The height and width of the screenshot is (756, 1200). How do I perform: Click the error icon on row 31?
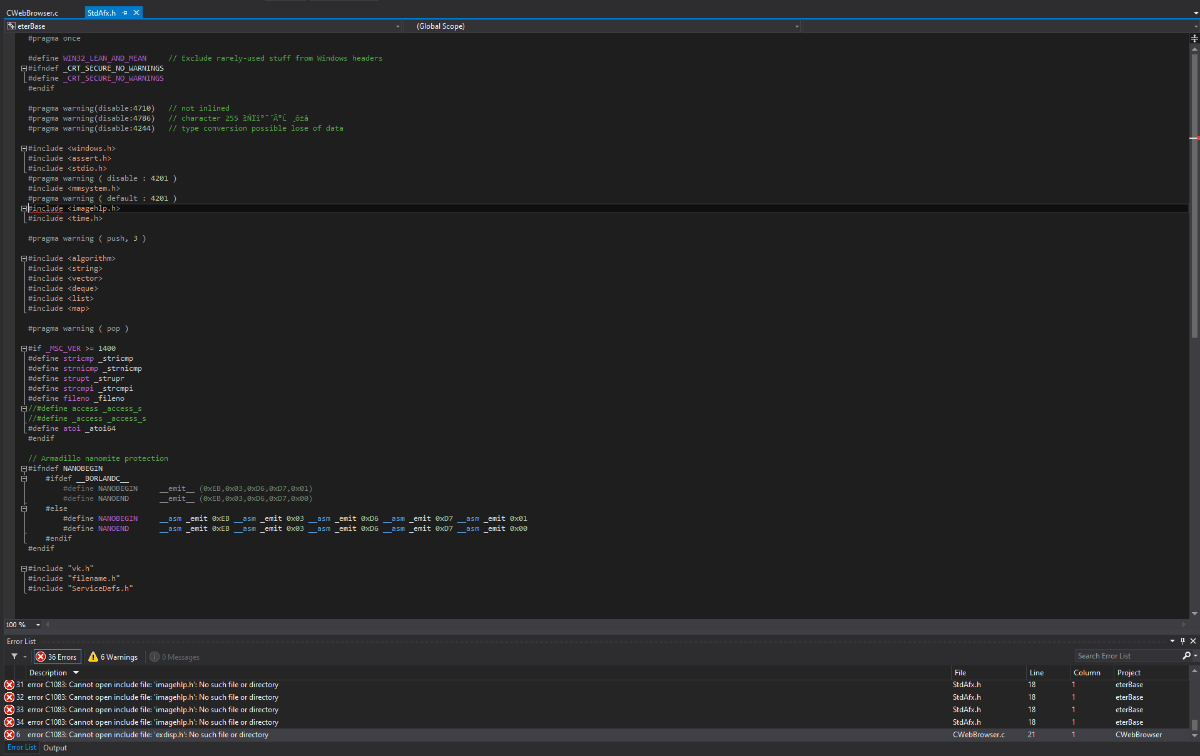point(9,684)
